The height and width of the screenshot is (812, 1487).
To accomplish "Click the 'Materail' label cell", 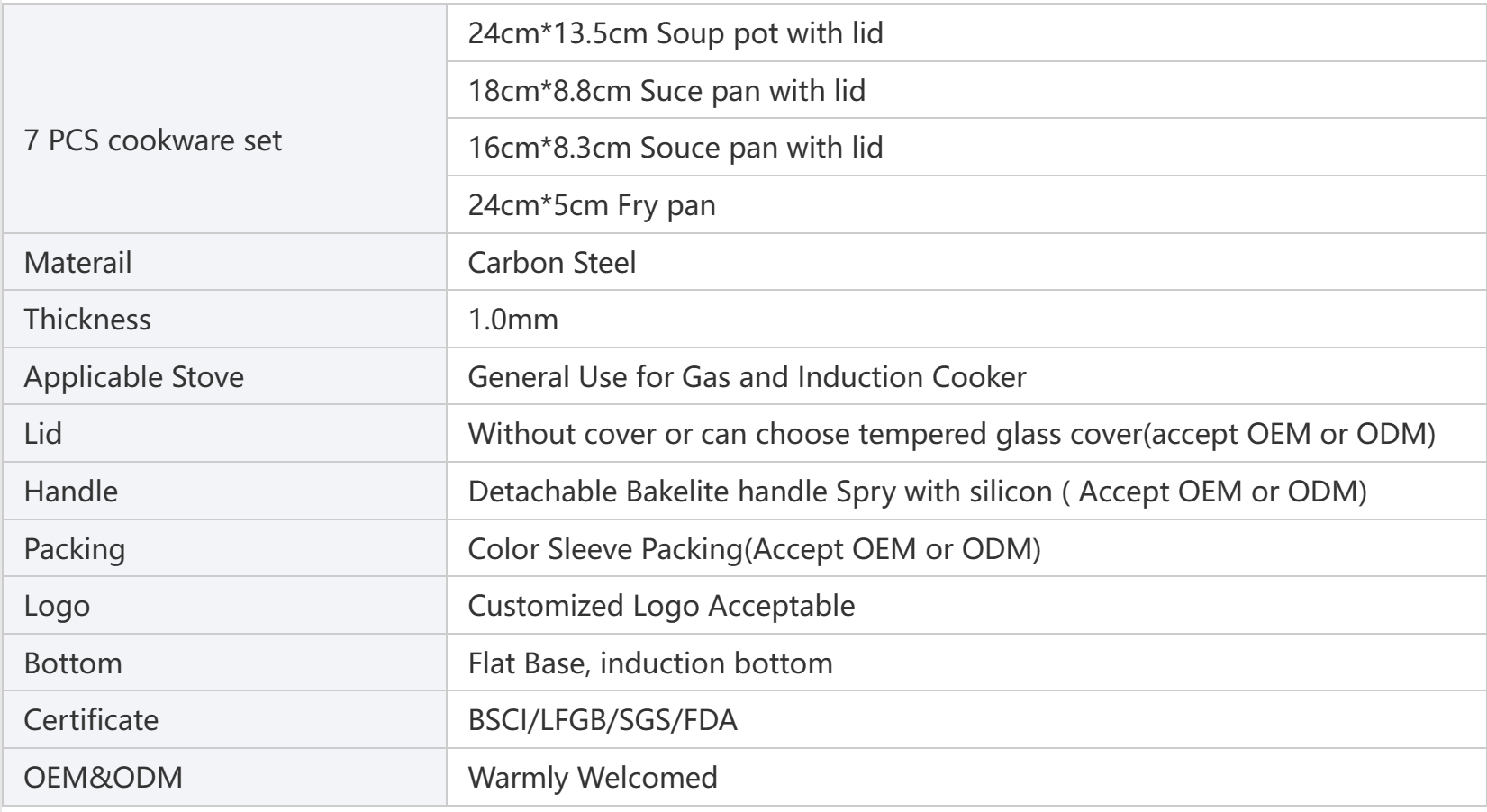I will point(225,262).
